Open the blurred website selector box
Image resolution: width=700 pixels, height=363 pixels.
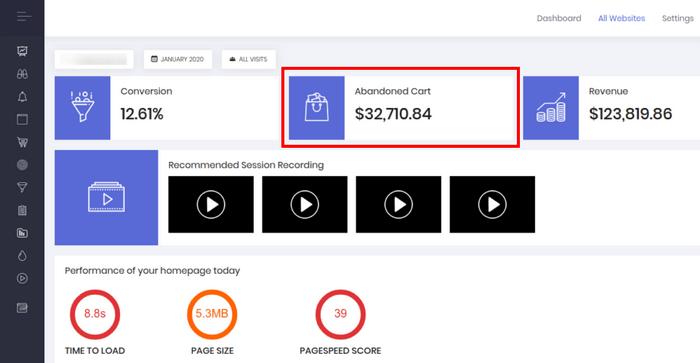(x=94, y=59)
